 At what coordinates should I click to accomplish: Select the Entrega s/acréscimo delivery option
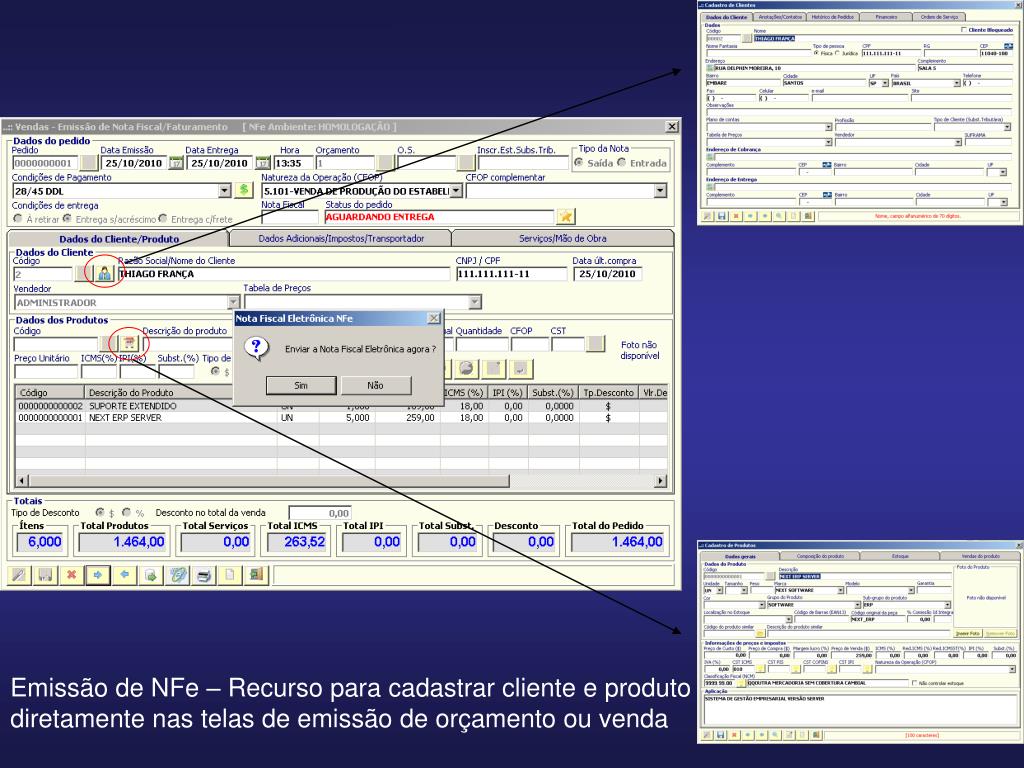point(67,219)
